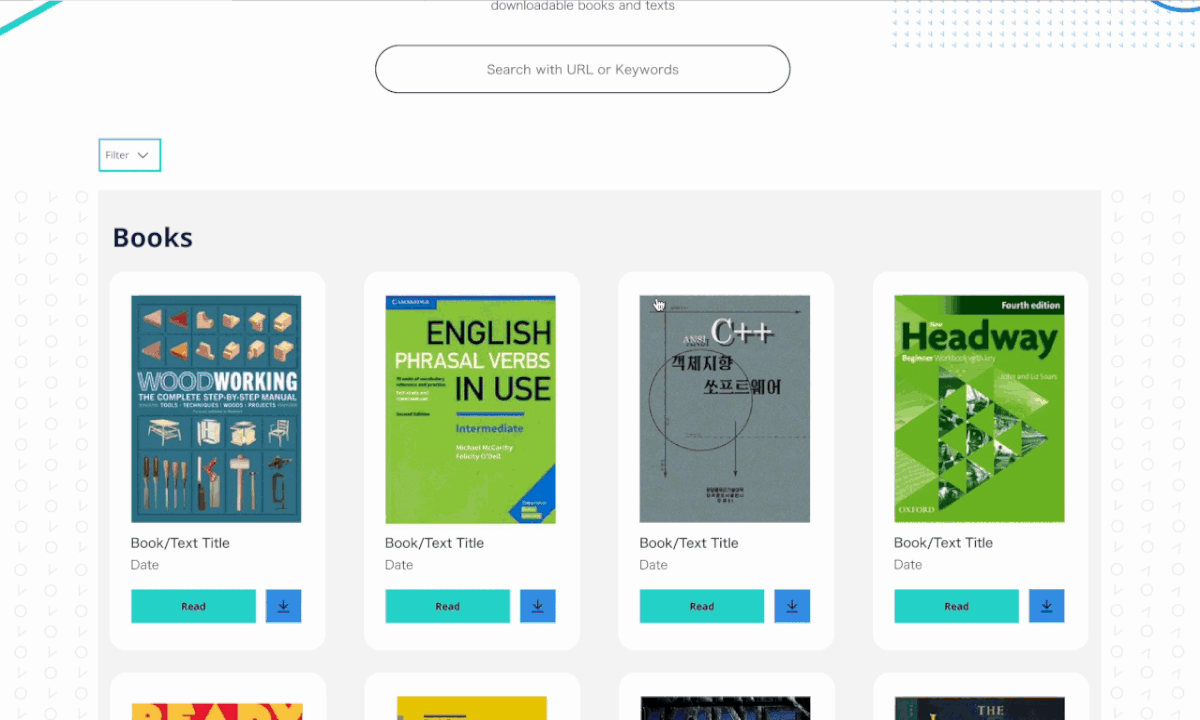This screenshot has width=1200, height=720.
Task: Read the C++ book
Action: (x=702, y=606)
